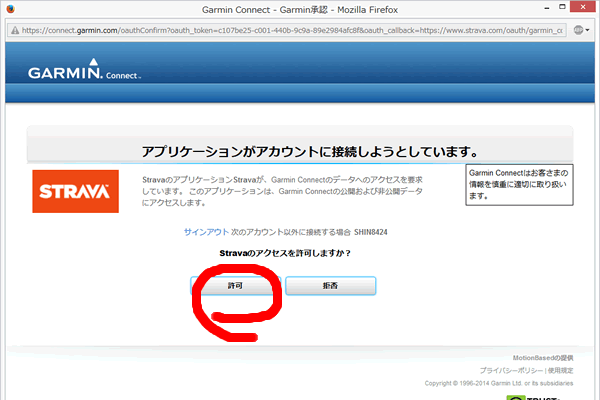Click the 拒否 (Deny) button
The image size is (600, 400).
tap(331, 286)
